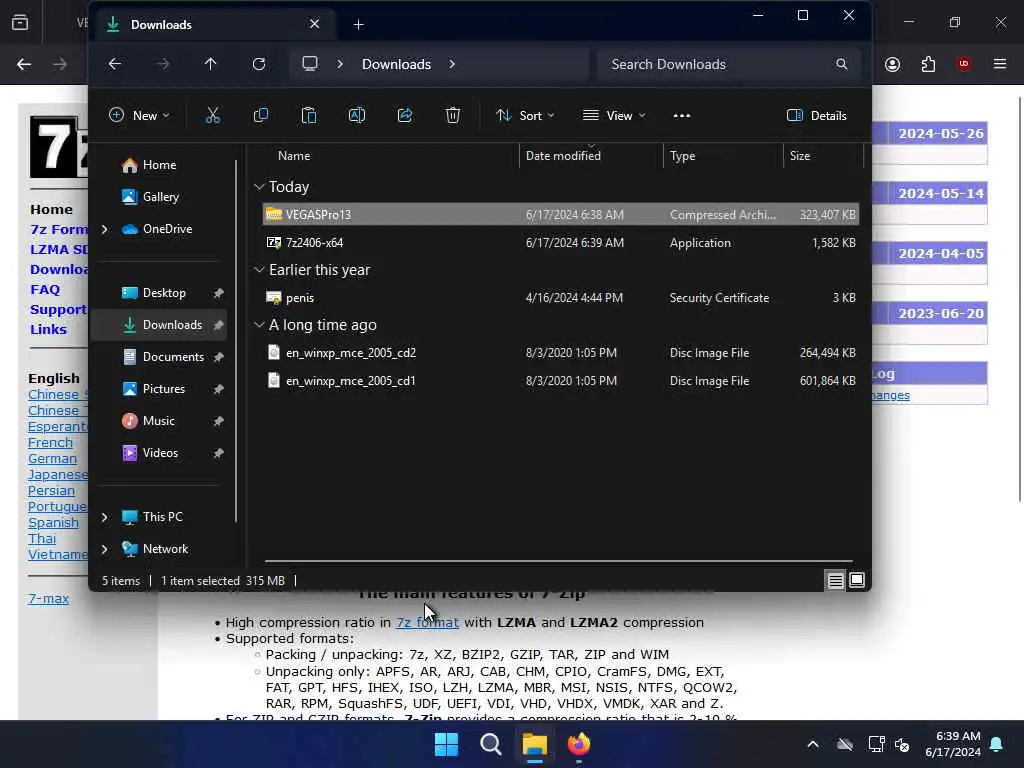Refresh the Downloads folder view
The image size is (1024, 768).
click(x=259, y=64)
